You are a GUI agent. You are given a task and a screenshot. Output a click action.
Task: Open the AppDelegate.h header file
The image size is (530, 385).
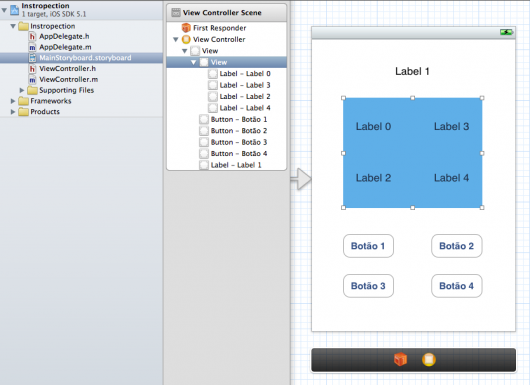(59, 36)
